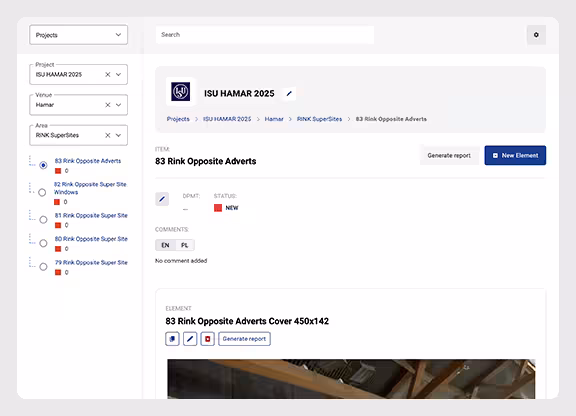Select 82 Rink Opposite Super Site Windows radio
This screenshot has width=576, height=416.
pyautogui.click(x=42, y=193)
